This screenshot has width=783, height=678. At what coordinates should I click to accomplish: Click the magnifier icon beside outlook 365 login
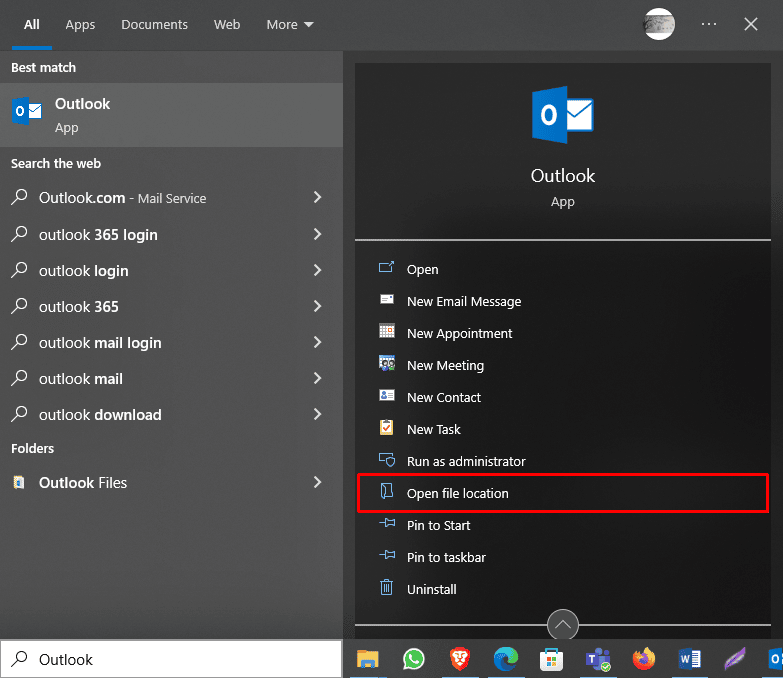[x=19, y=234]
